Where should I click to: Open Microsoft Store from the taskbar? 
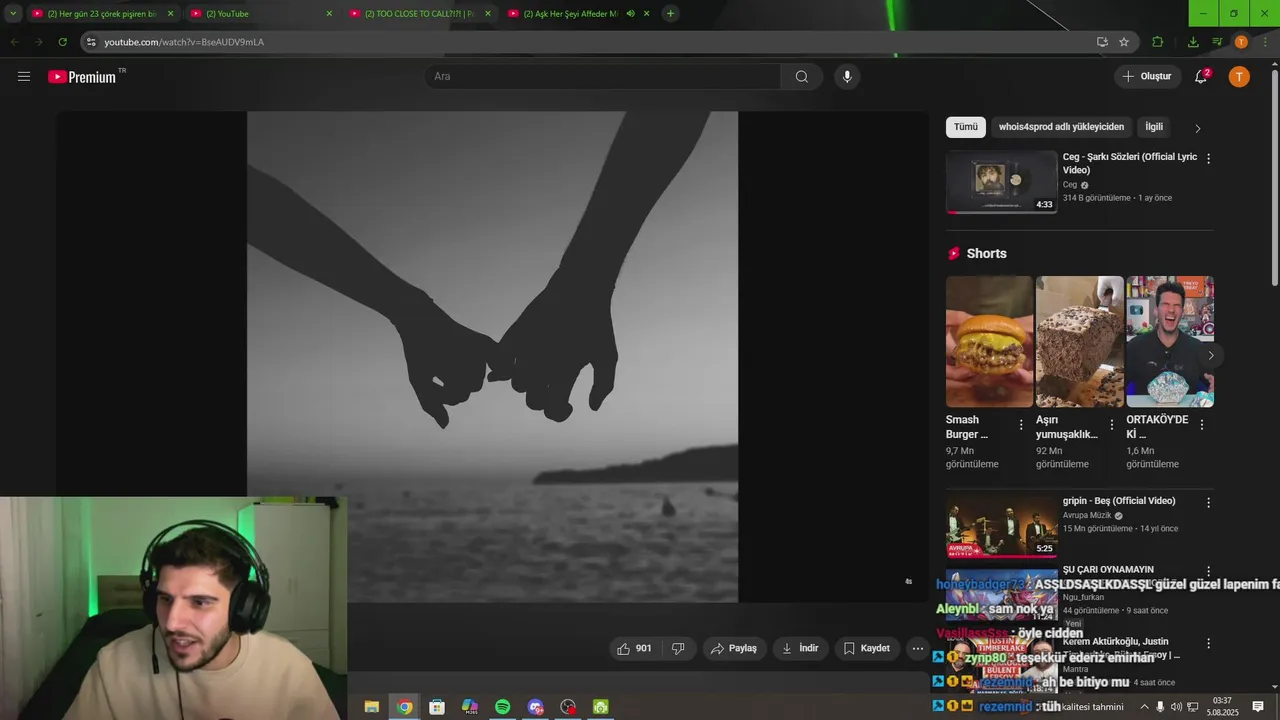(x=437, y=707)
